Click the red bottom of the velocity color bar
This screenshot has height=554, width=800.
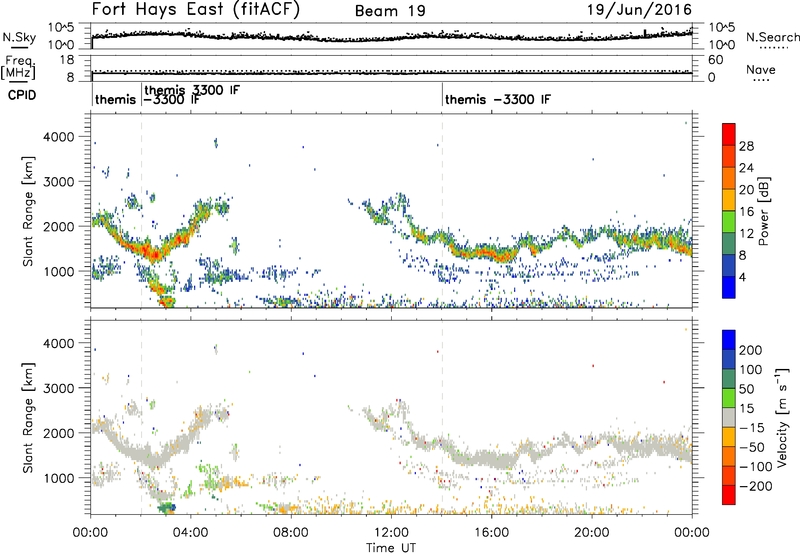pyautogui.click(x=729, y=495)
